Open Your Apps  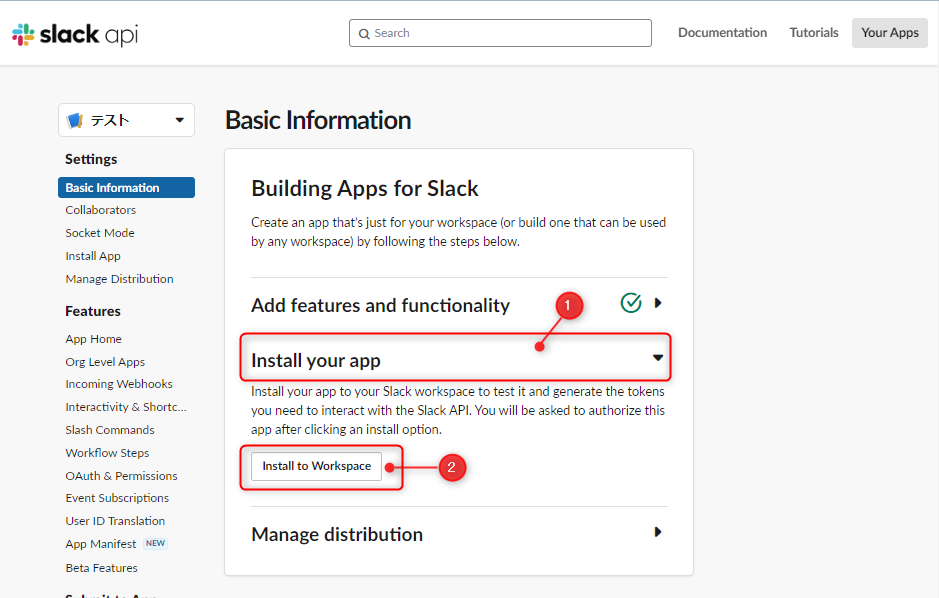(889, 32)
